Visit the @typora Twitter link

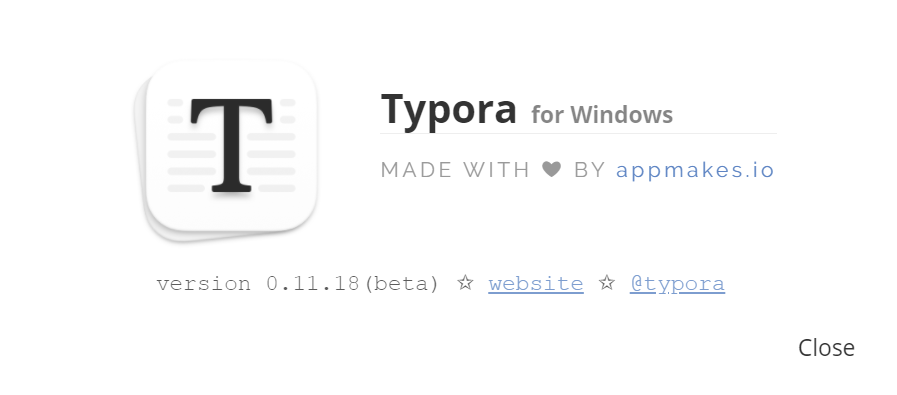pos(677,284)
